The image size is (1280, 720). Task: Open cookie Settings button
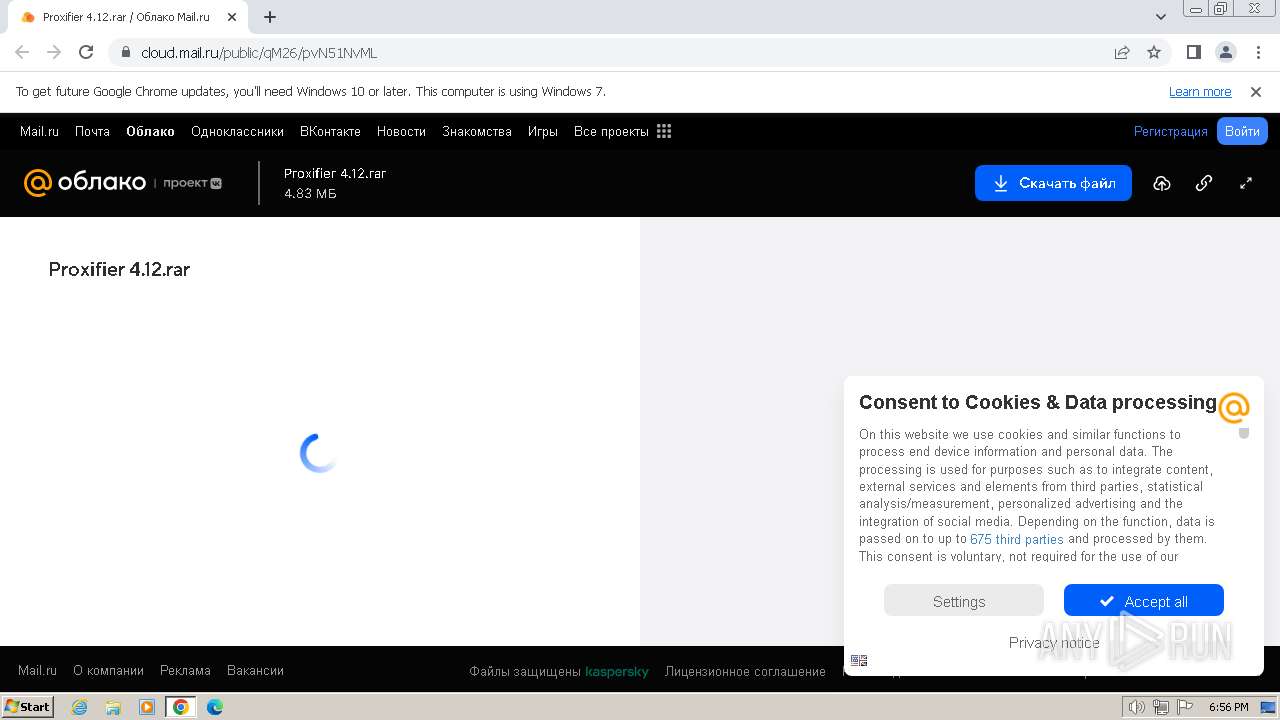[x=964, y=601]
